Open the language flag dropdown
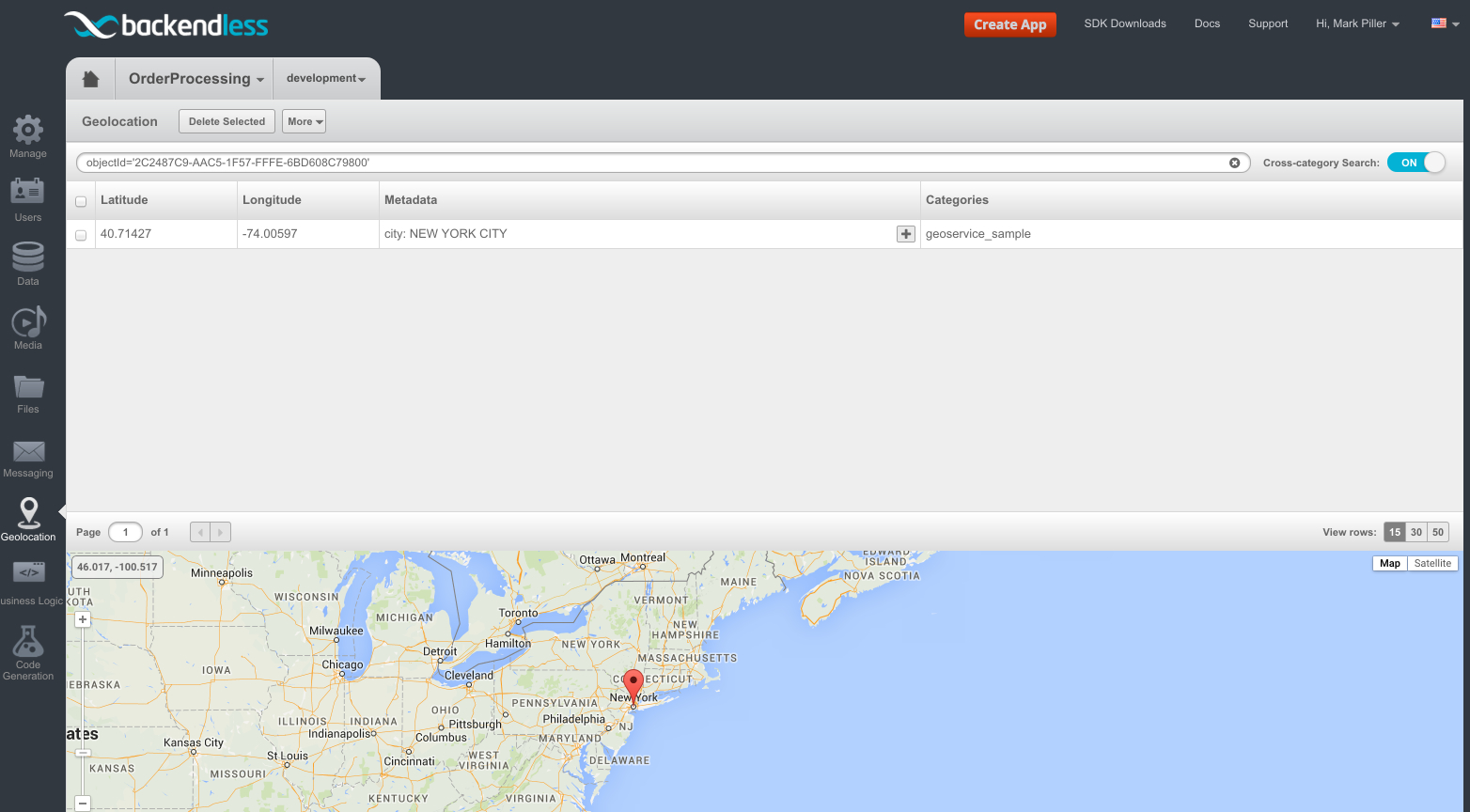 tap(1445, 23)
